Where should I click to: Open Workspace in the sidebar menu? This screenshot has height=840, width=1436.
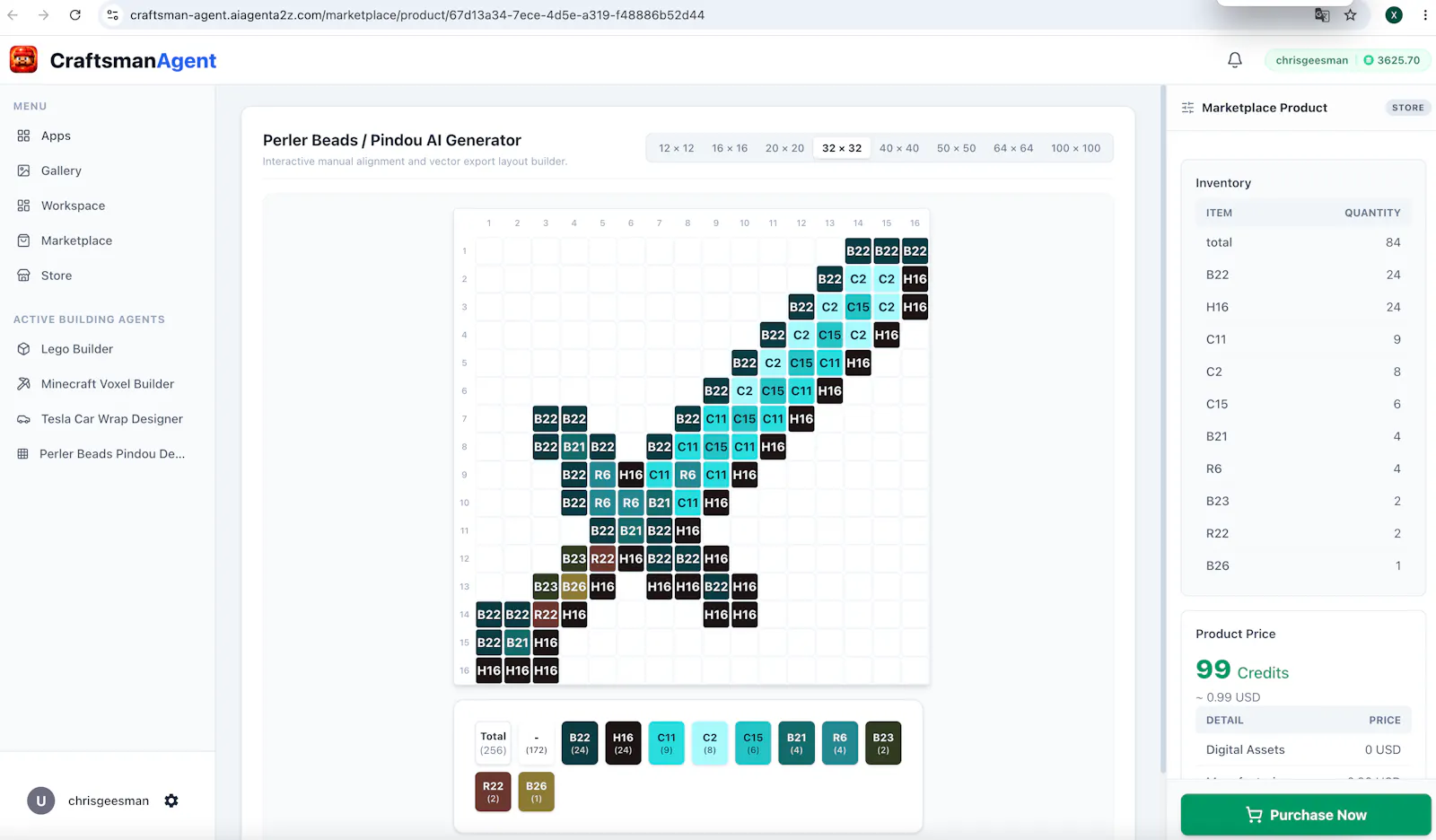click(73, 206)
